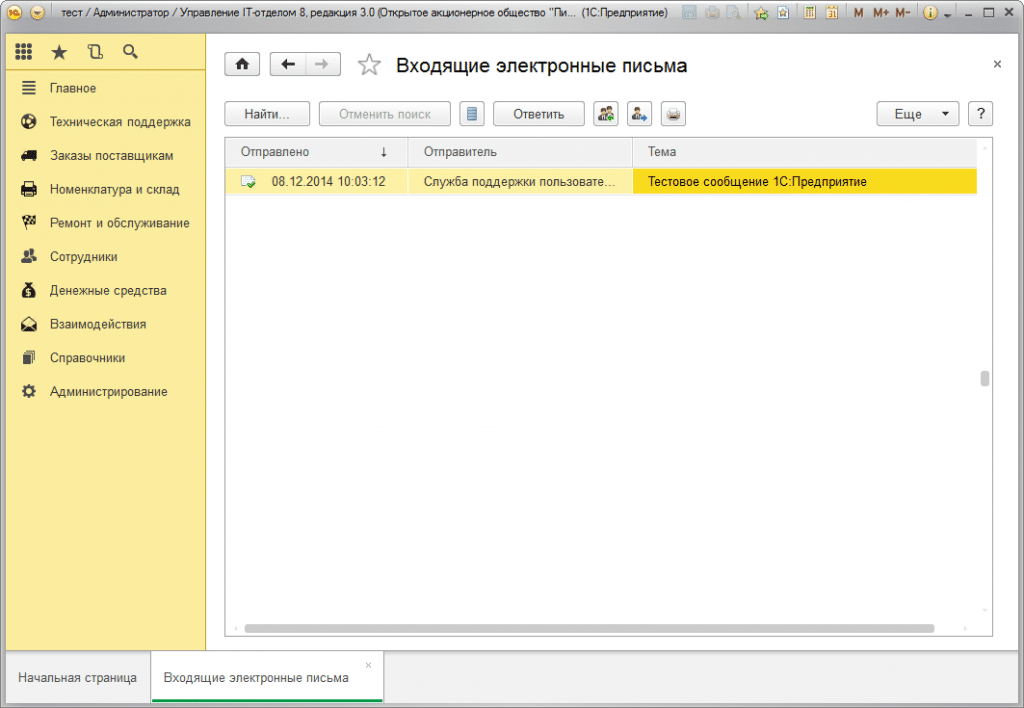Viewport: 1024px width, 708px height.
Task: Click the printer icon in title bar
Action: [712, 12]
